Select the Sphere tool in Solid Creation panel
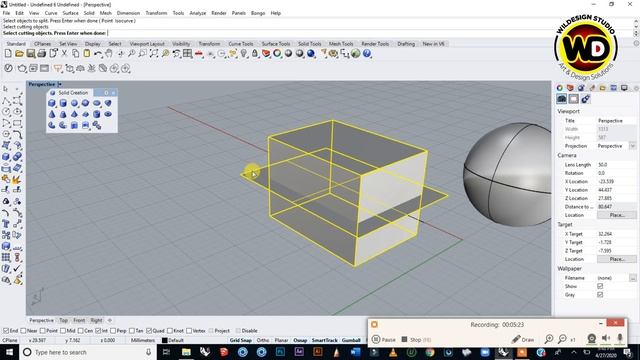The width and height of the screenshot is (640, 360). pyautogui.click(x=74, y=103)
